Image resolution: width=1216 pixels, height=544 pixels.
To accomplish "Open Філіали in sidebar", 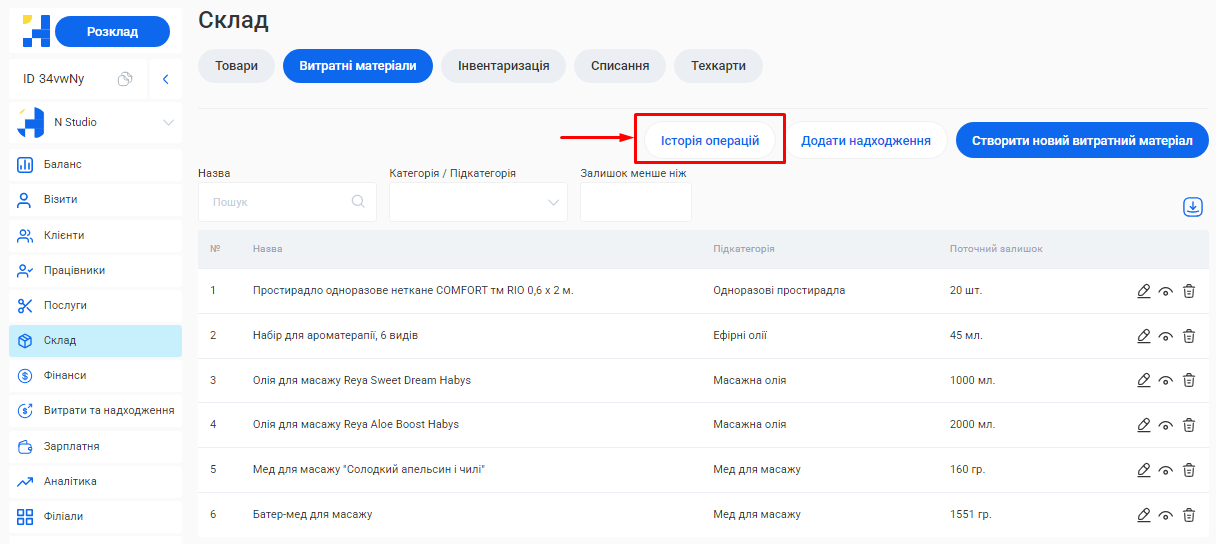I will 96,517.
